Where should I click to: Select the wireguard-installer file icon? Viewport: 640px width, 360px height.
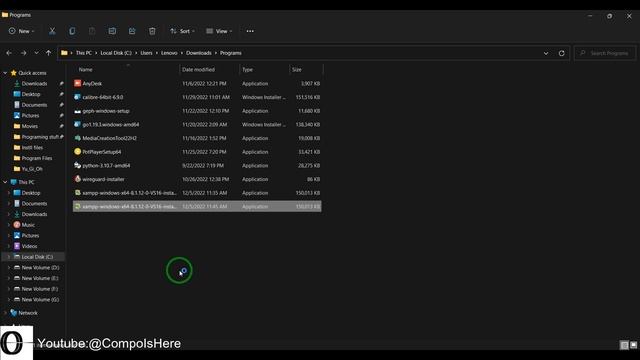coord(78,179)
